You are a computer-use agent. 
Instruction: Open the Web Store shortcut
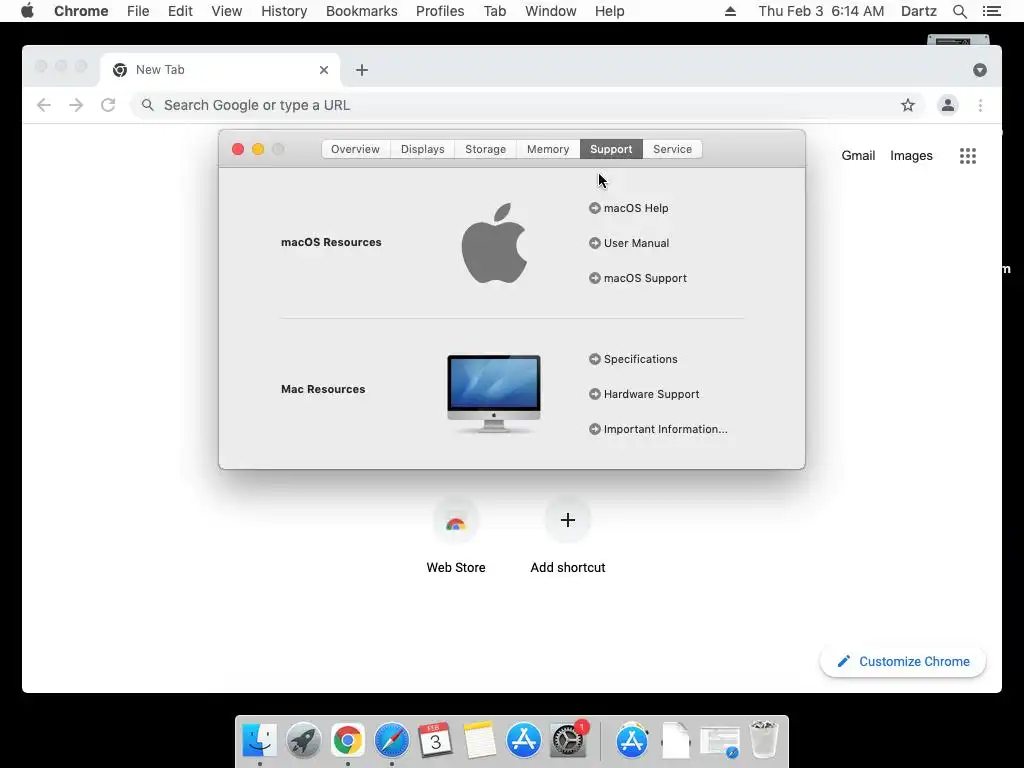(x=456, y=536)
